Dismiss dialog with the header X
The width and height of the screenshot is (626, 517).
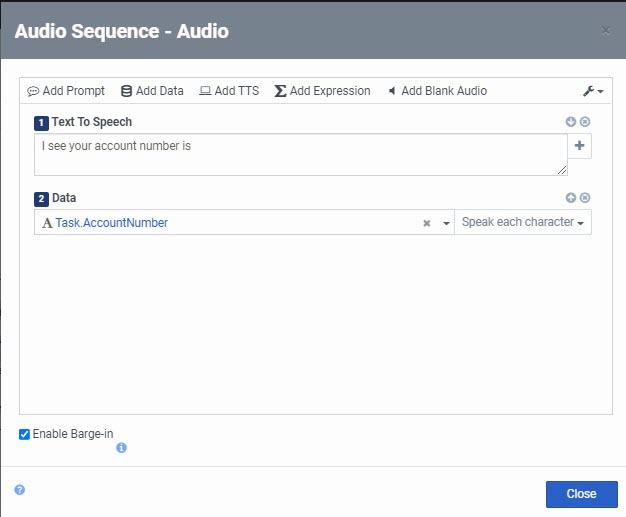(x=605, y=31)
